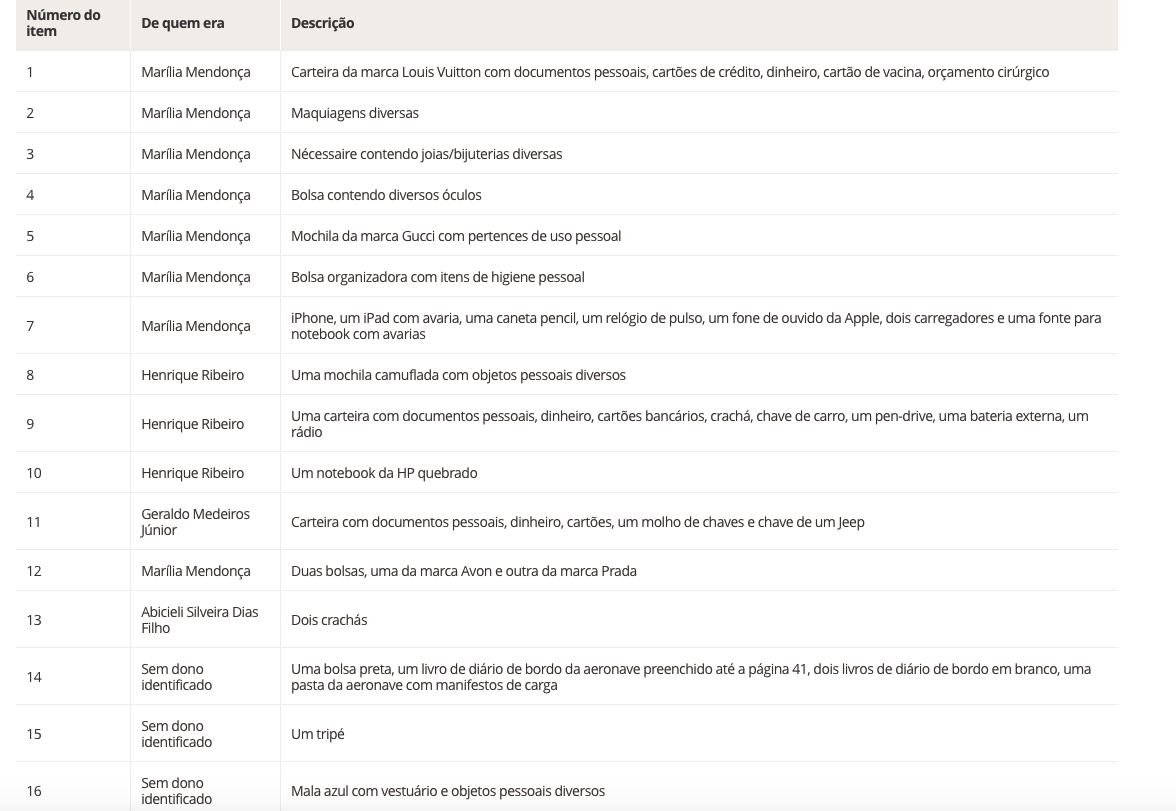Select the "Um tripé" description cell
Screen dimensions: 1176x811
(317, 734)
